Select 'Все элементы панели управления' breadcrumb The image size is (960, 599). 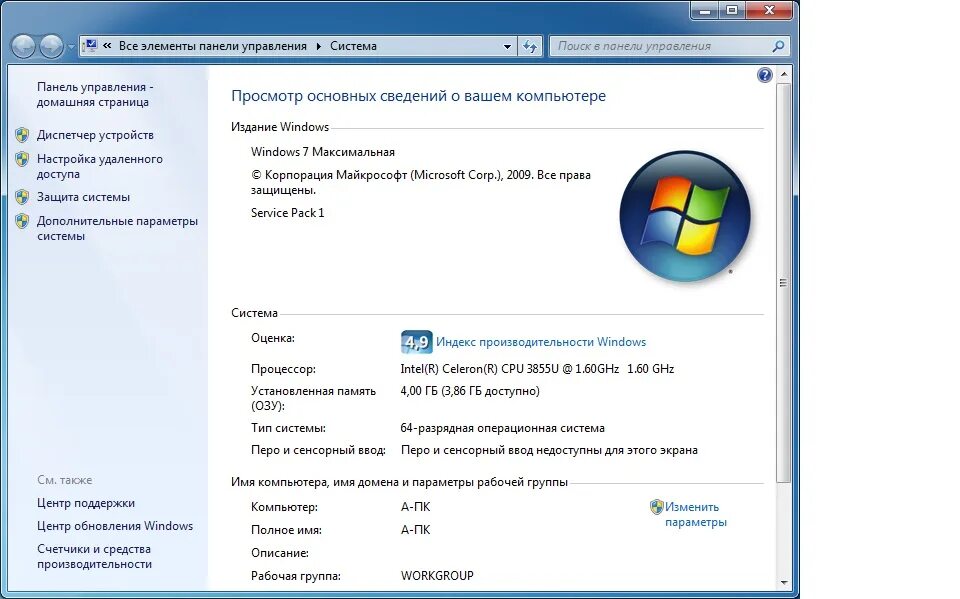(x=212, y=46)
